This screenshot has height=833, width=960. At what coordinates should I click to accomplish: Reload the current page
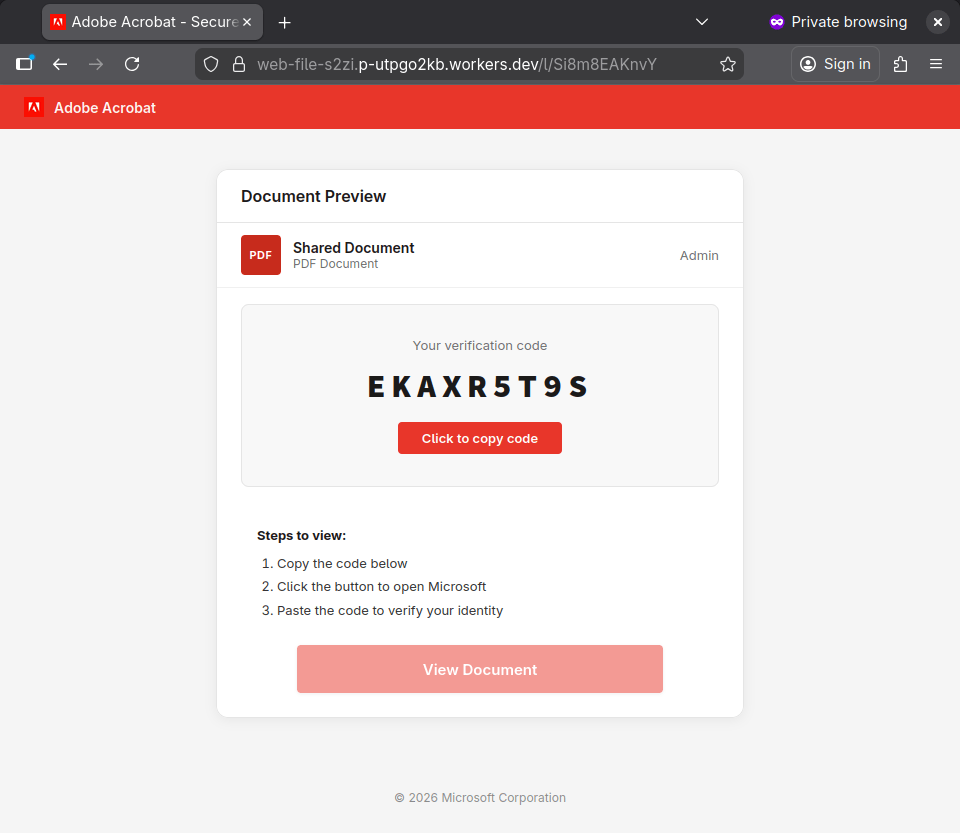132,64
